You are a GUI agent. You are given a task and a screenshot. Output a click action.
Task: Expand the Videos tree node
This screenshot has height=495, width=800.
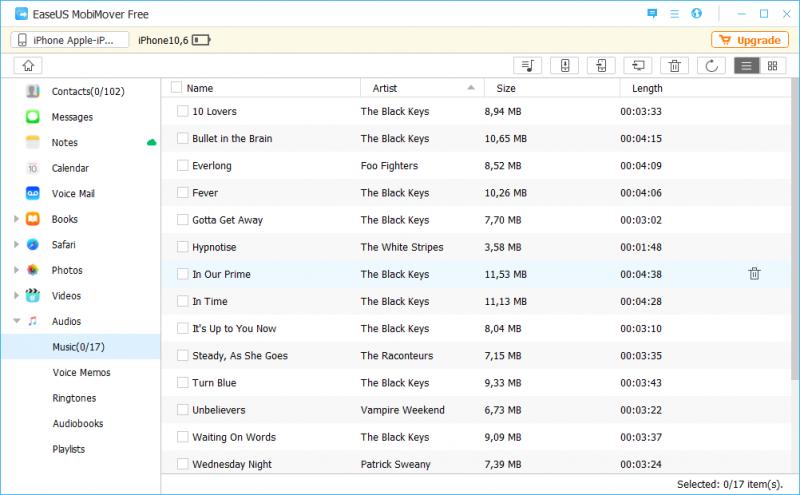point(16,295)
